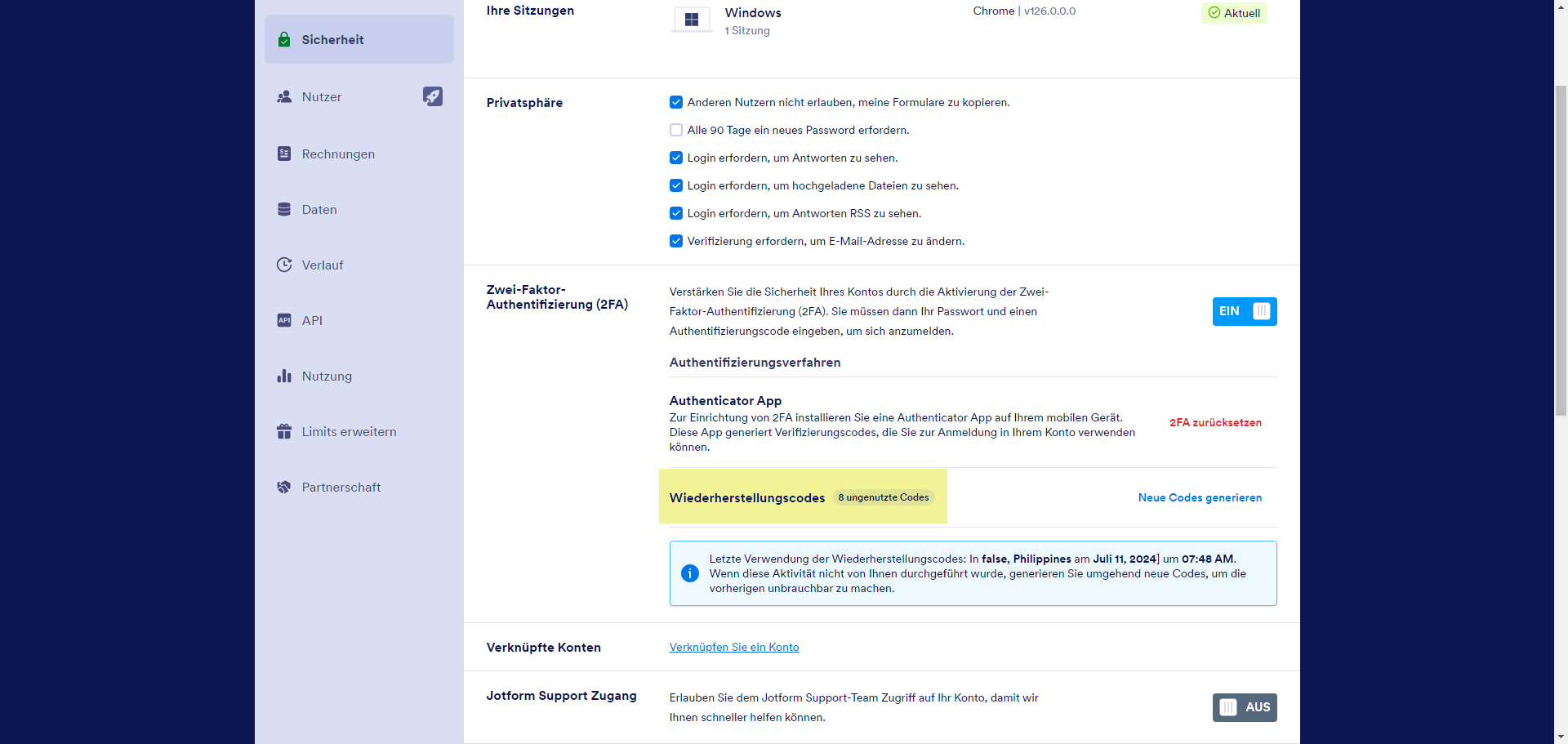
Task: Click the Nutzung bar chart icon
Action: 284,376
